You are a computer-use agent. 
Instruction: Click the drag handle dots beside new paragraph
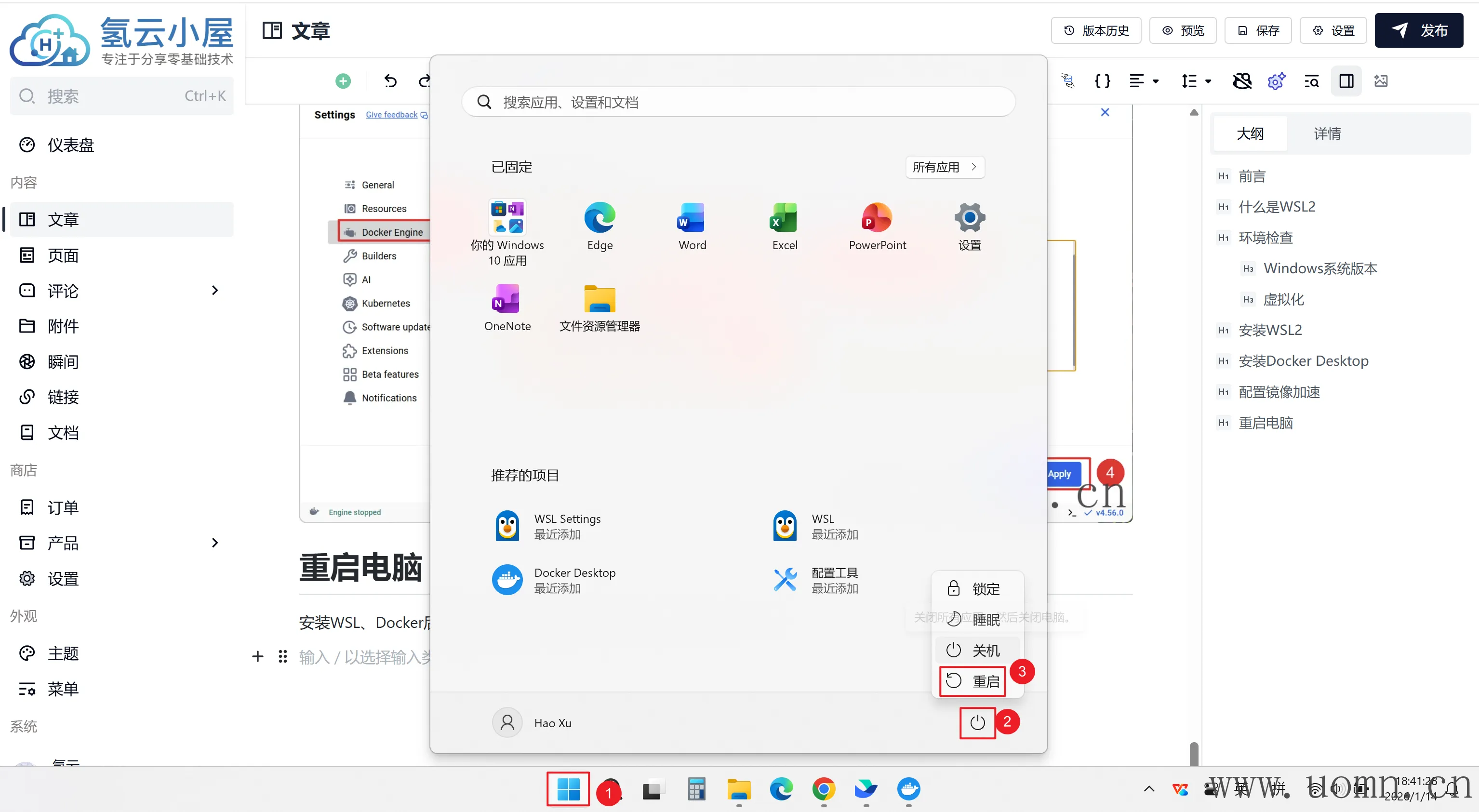click(282, 656)
